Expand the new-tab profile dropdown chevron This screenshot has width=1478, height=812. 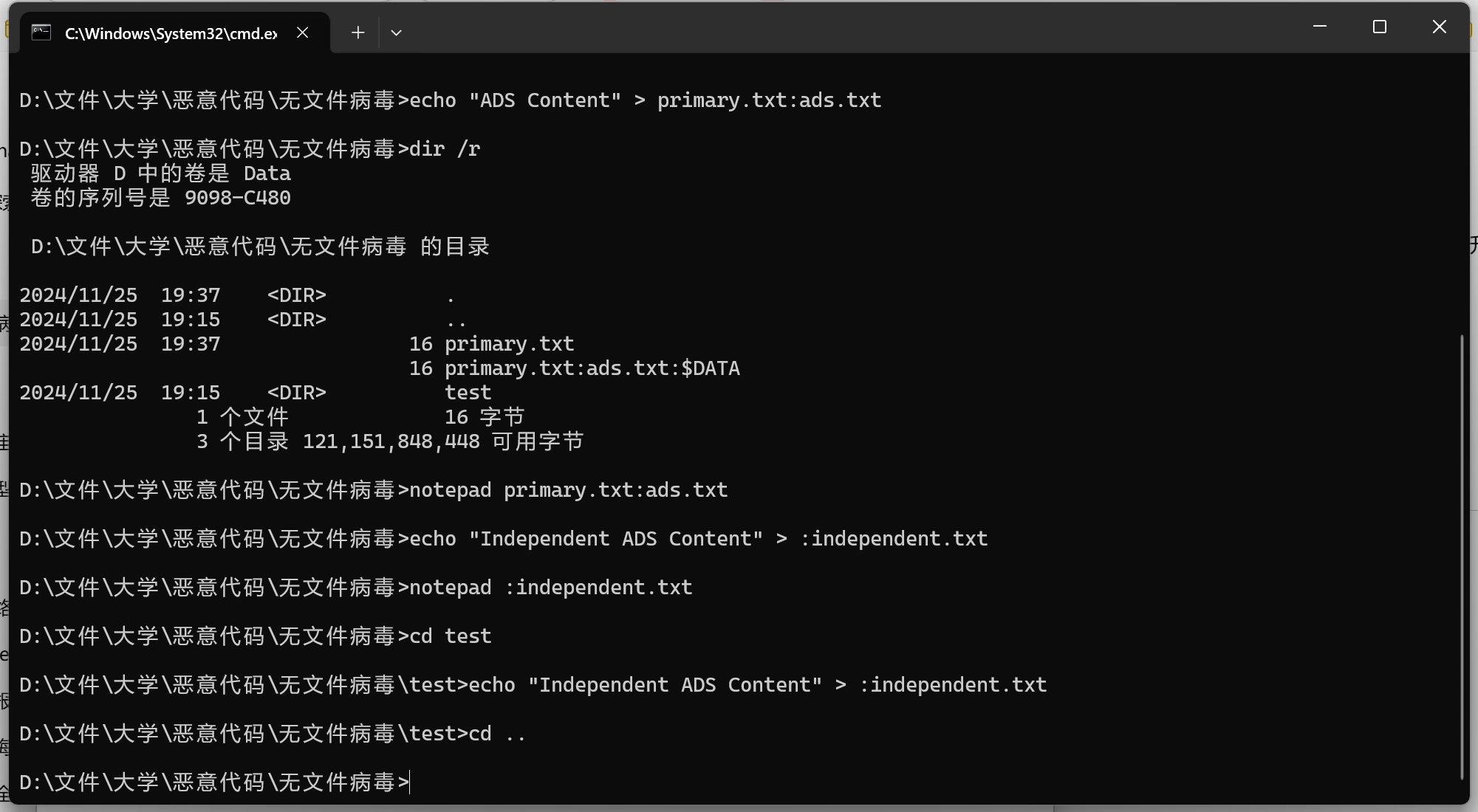(397, 32)
